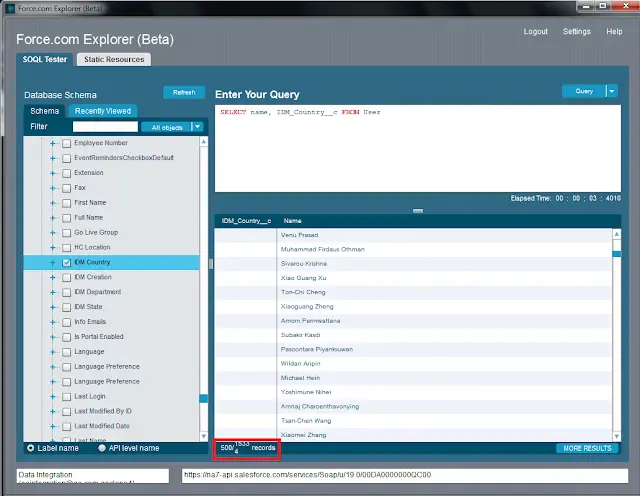Screen dimensions: 640x496
Task: Select the Label name radio button
Action: [x=31, y=448]
